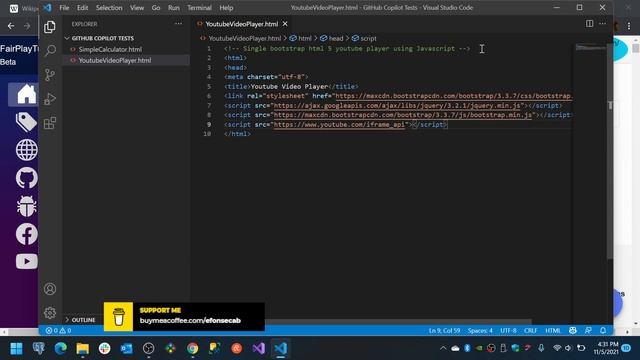Open the Edit menu
Screen dimensions: 640x360
coord(82,8)
